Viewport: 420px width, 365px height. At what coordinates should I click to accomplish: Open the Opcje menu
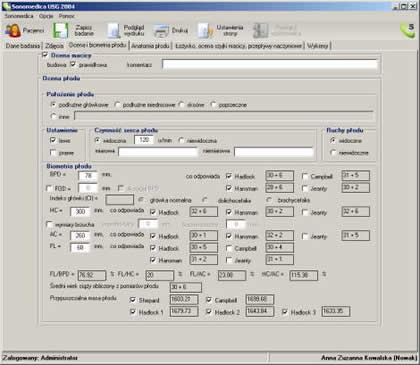(x=46, y=16)
